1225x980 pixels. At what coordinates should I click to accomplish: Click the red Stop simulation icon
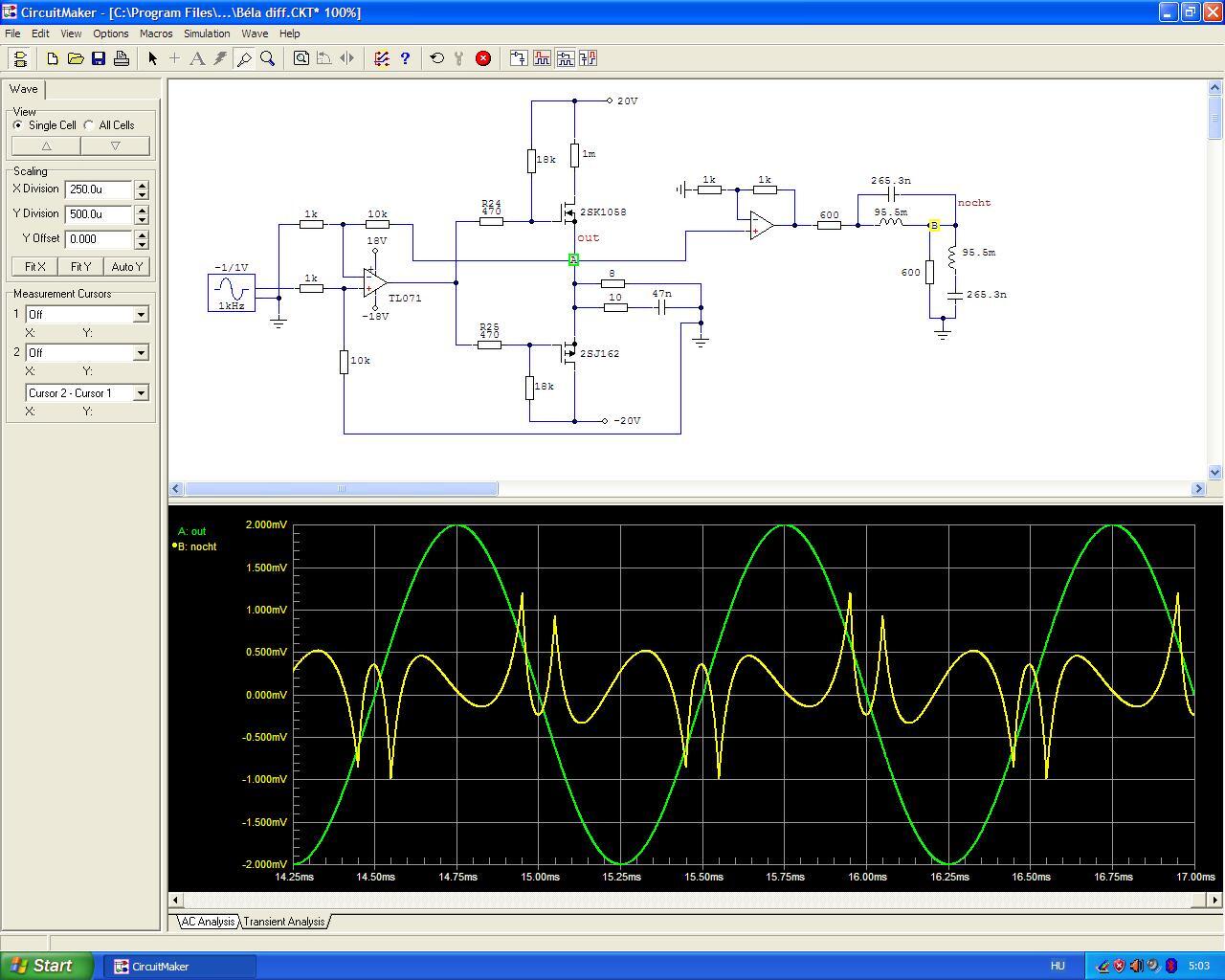pyautogui.click(x=483, y=58)
